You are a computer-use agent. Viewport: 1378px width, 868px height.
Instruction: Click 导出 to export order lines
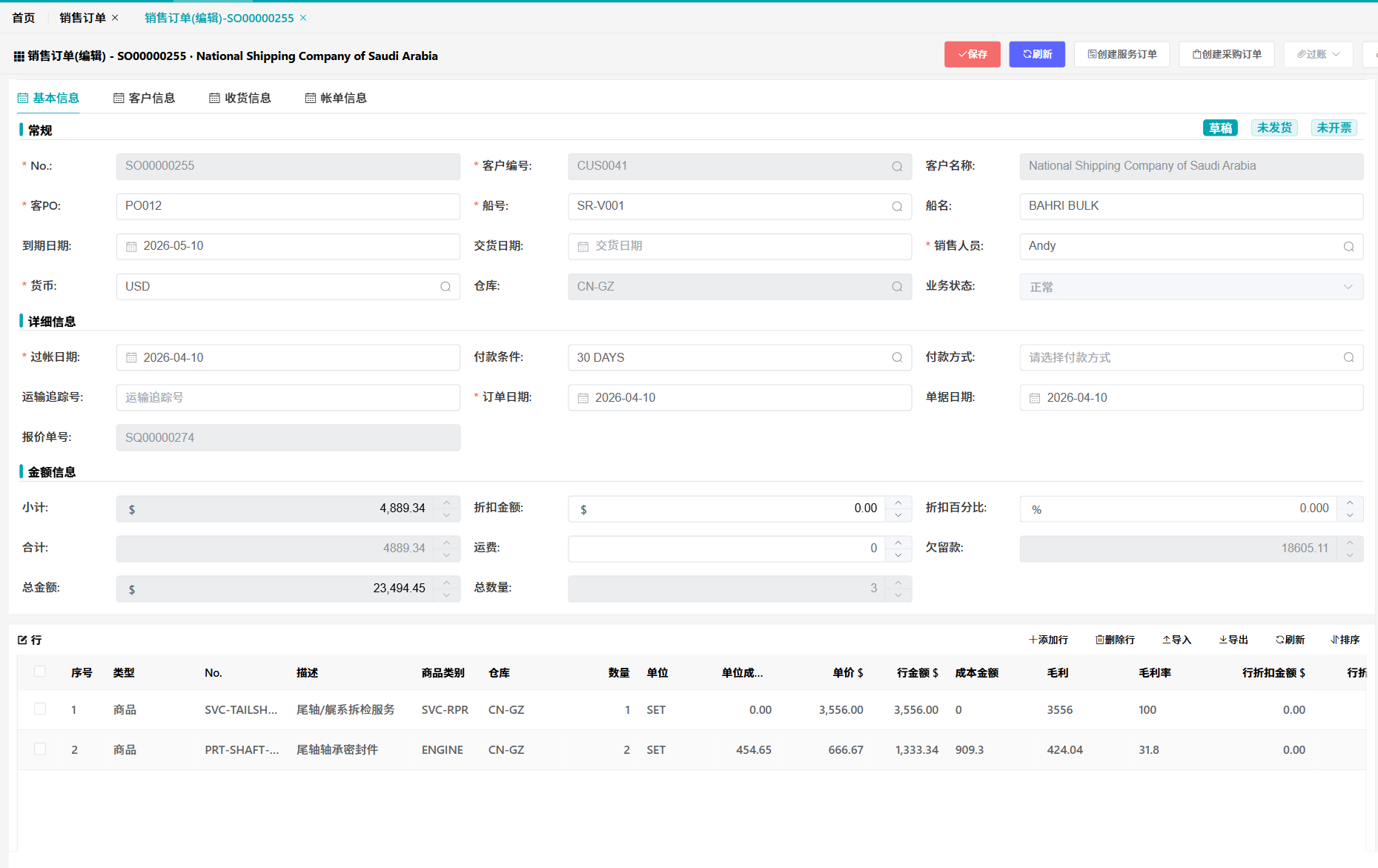point(1233,640)
